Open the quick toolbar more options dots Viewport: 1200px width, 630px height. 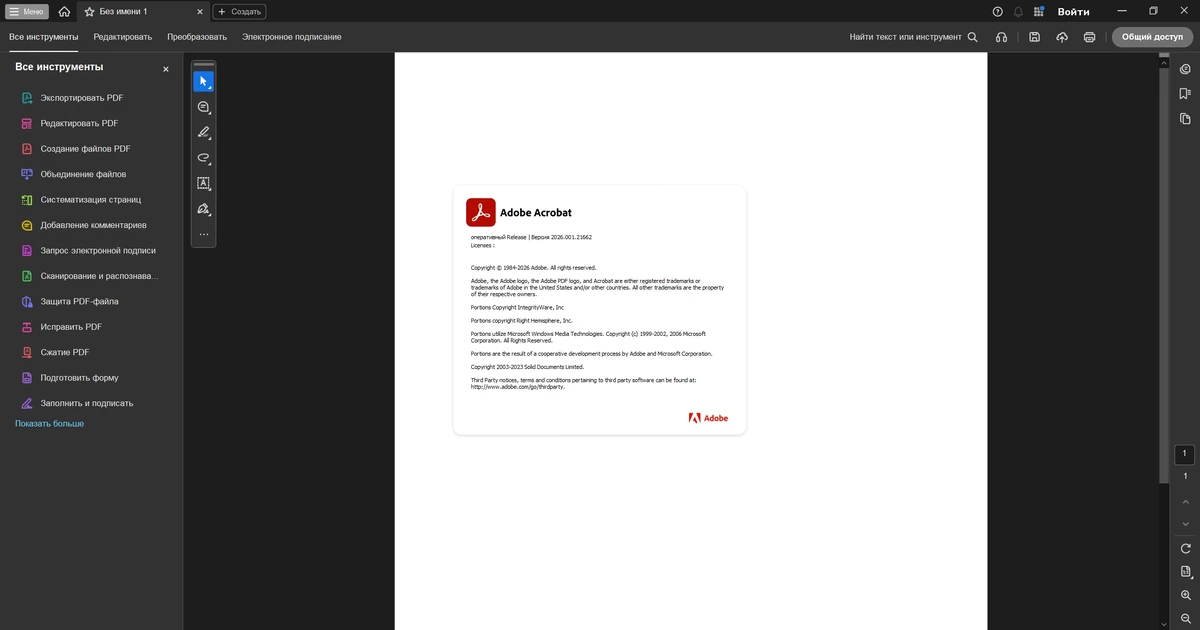coord(203,234)
